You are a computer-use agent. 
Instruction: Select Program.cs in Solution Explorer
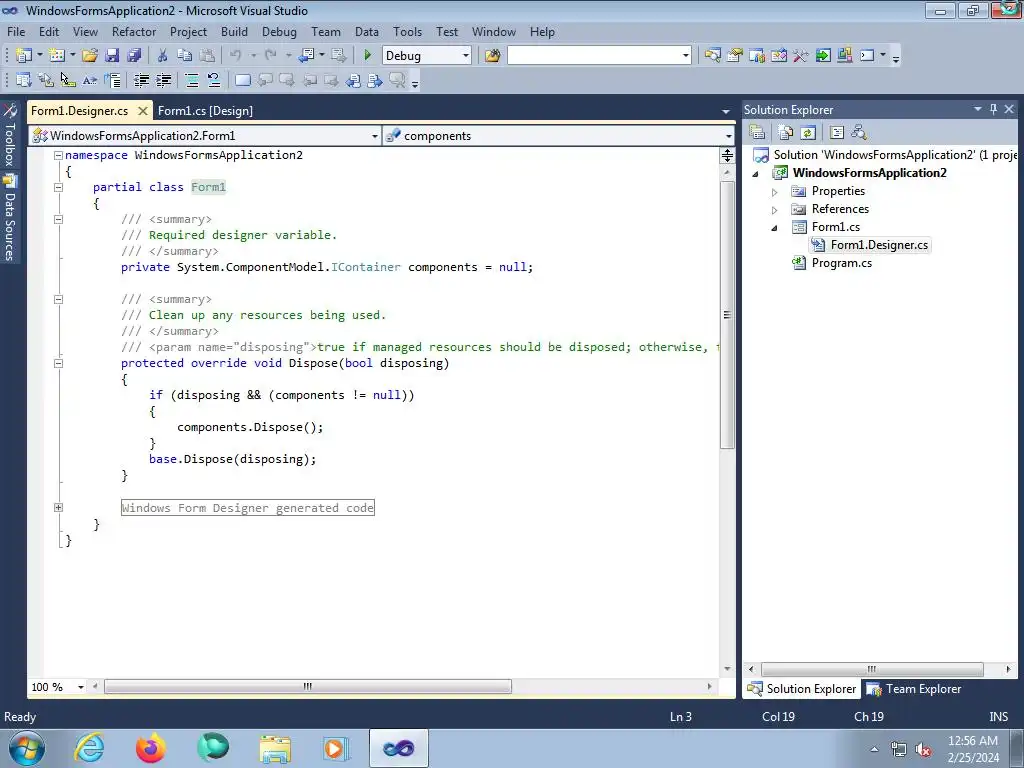pyautogui.click(x=841, y=263)
